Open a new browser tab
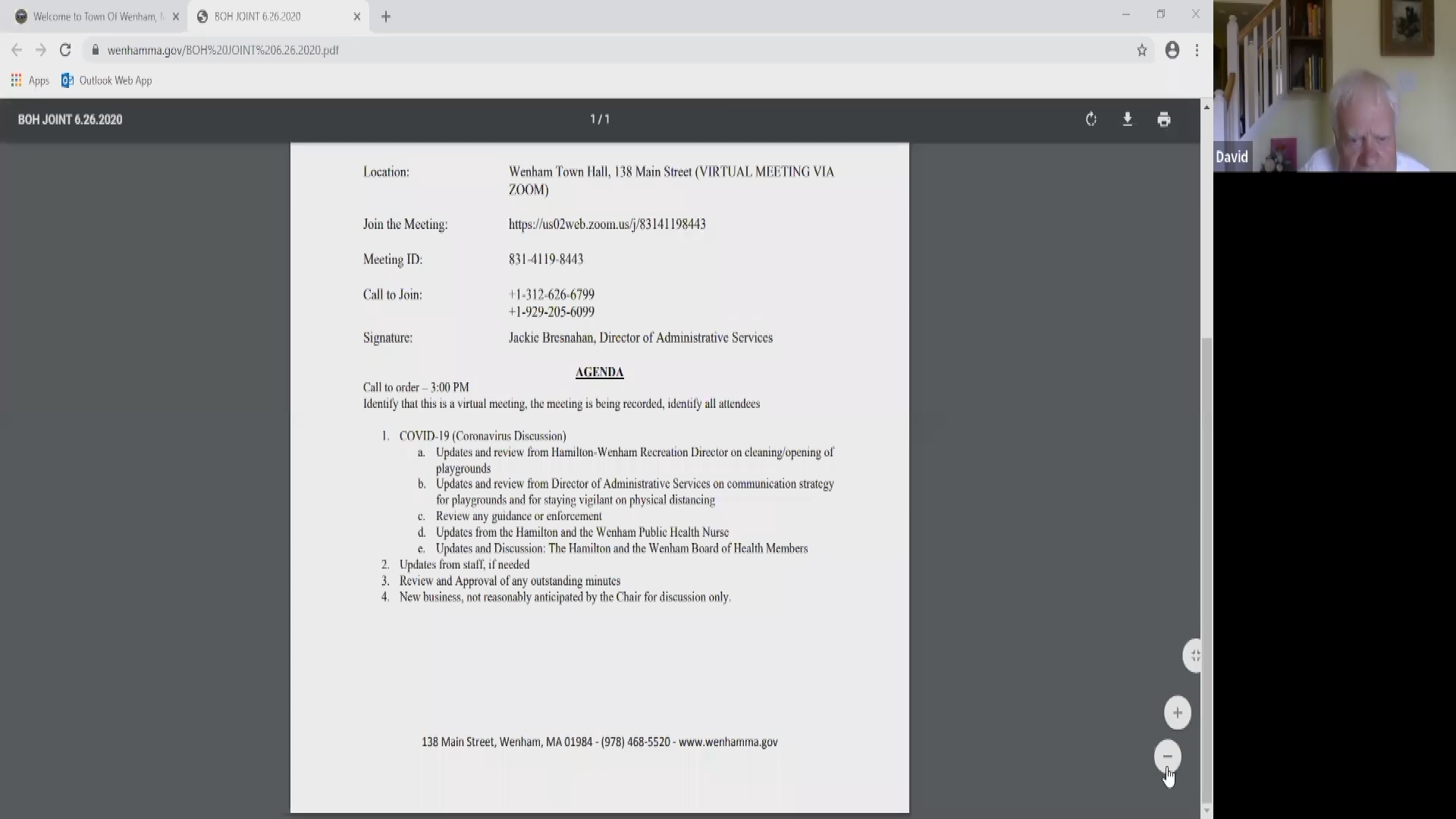Viewport: 1456px width, 819px height. pos(386,17)
